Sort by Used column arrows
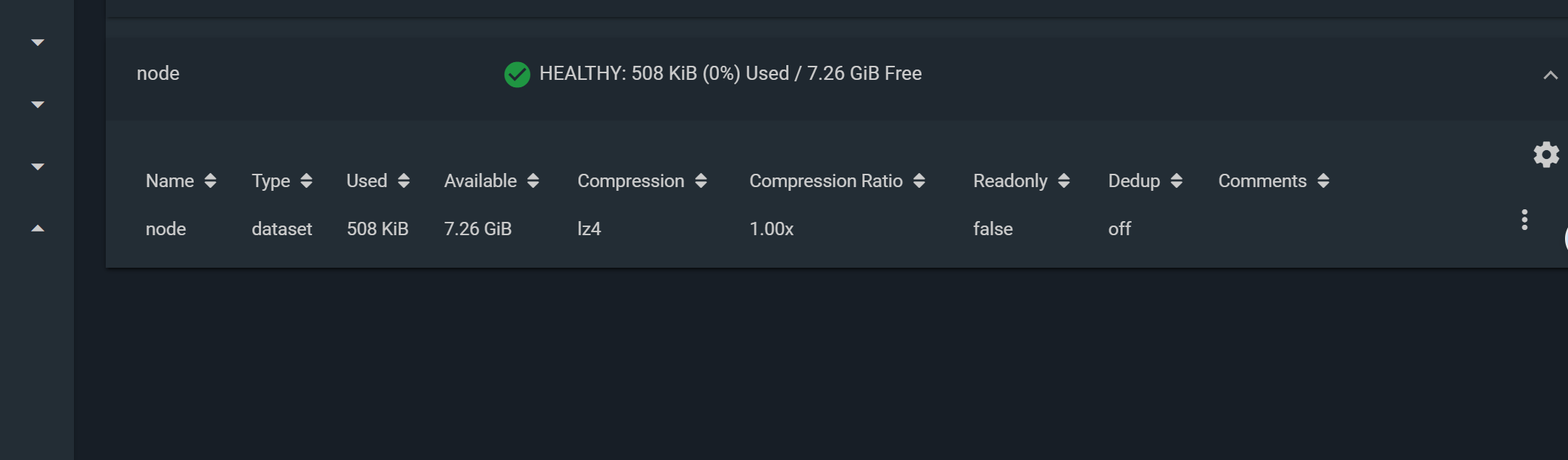Image resolution: width=1568 pixels, height=460 pixels. (x=403, y=181)
